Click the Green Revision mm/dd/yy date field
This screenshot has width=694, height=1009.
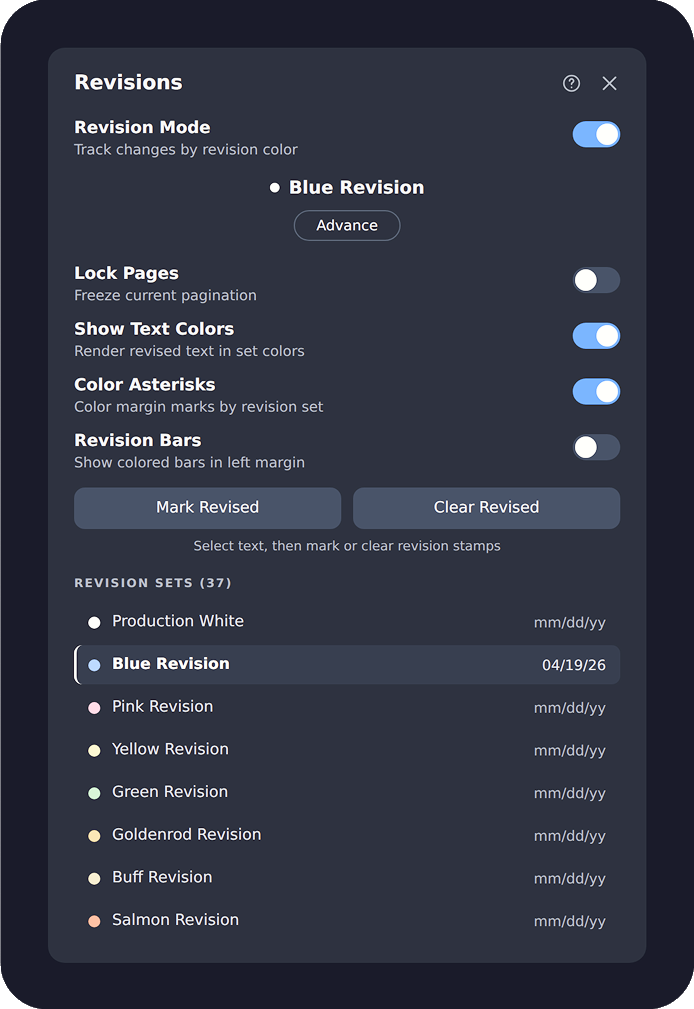tap(570, 793)
